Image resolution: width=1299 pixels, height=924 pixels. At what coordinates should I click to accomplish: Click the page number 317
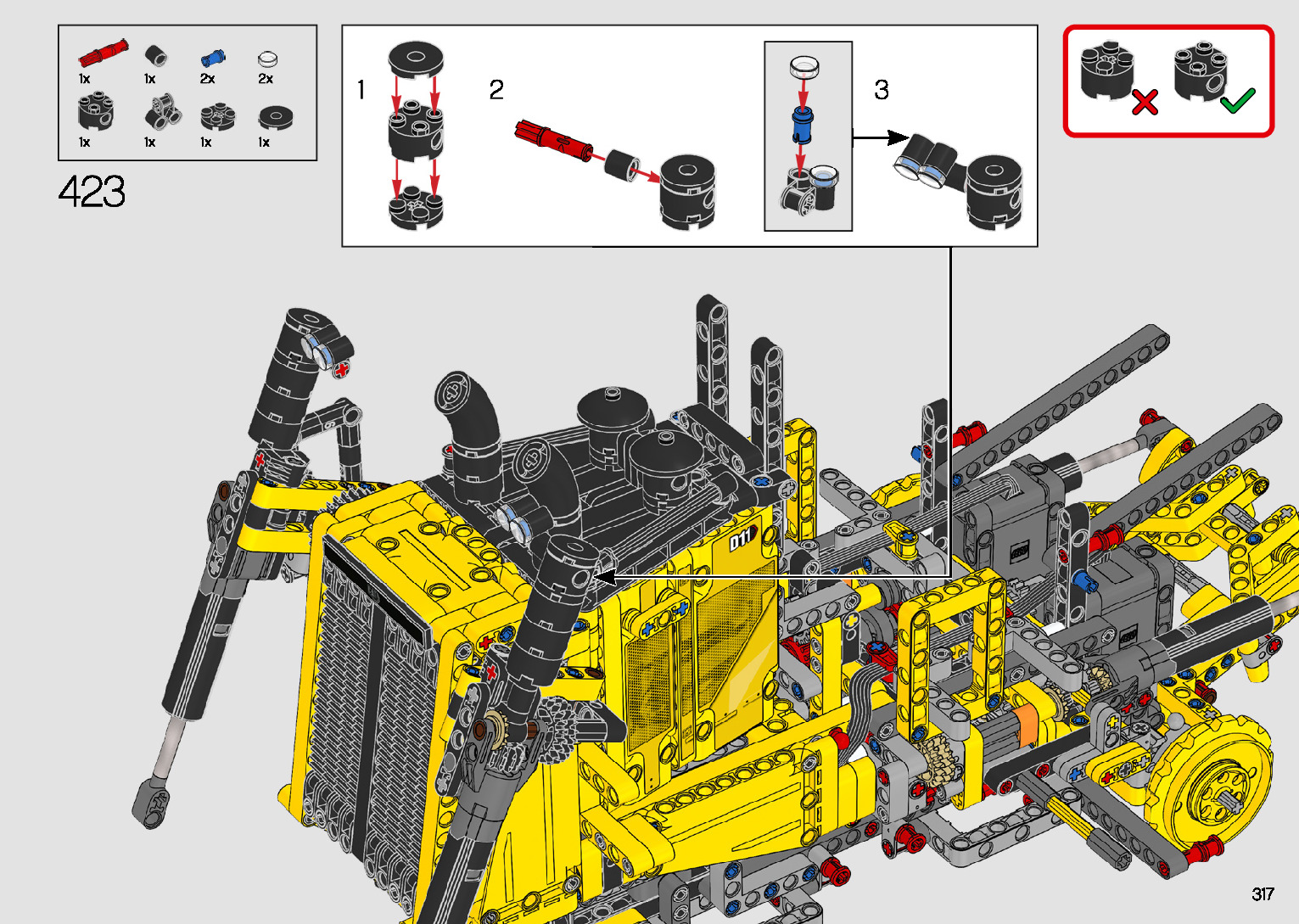(1262, 893)
